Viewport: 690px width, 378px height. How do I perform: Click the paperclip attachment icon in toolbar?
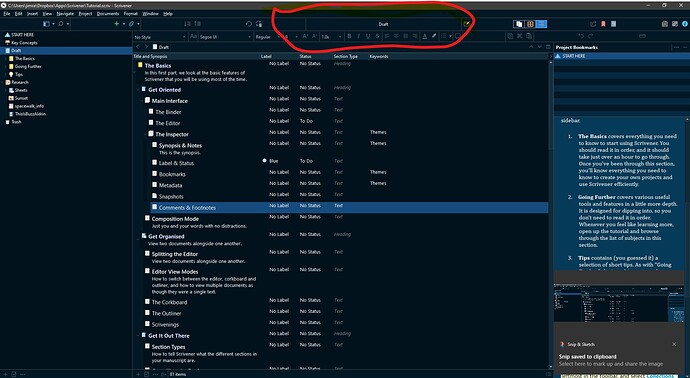coord(131,24)
